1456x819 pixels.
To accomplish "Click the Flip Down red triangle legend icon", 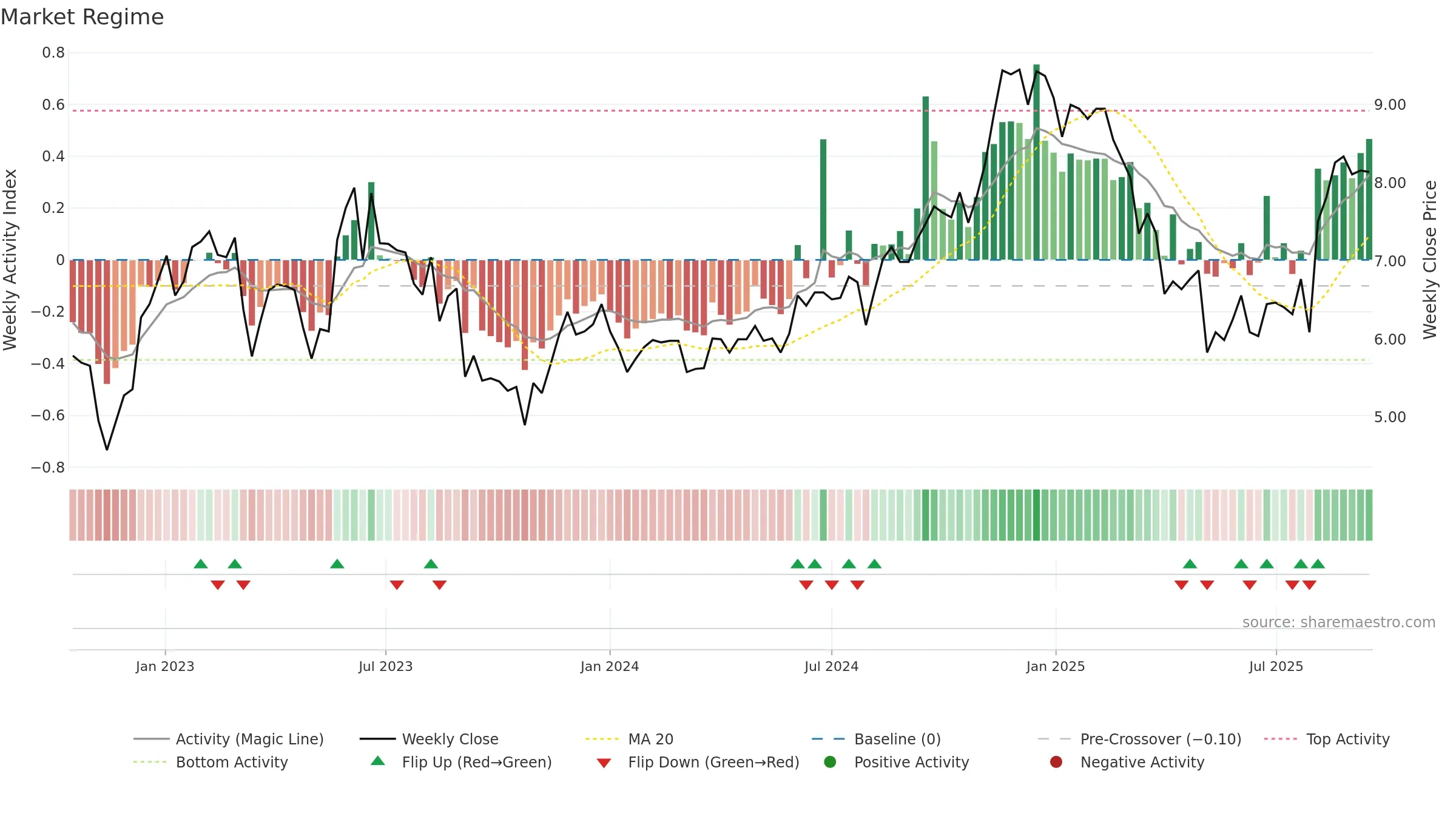I will coord(604,763).
